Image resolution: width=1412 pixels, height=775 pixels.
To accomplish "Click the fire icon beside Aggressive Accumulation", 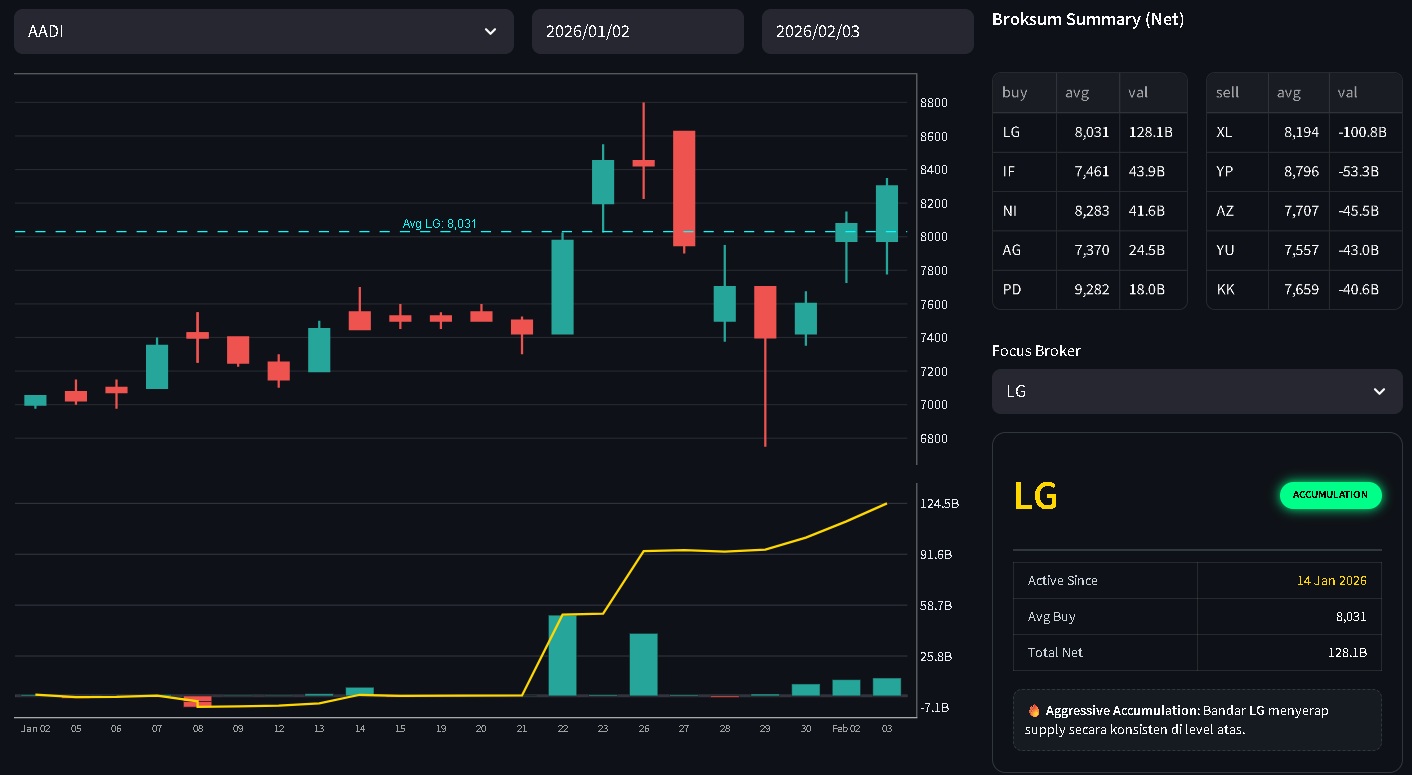I will pyautogui.click(x=1034, y=711).
